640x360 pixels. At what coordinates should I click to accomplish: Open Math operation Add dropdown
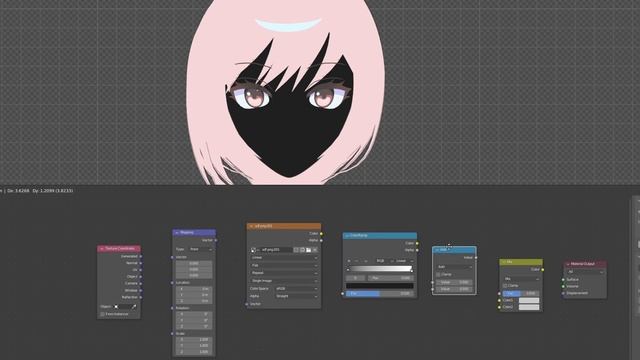[455, 267]
